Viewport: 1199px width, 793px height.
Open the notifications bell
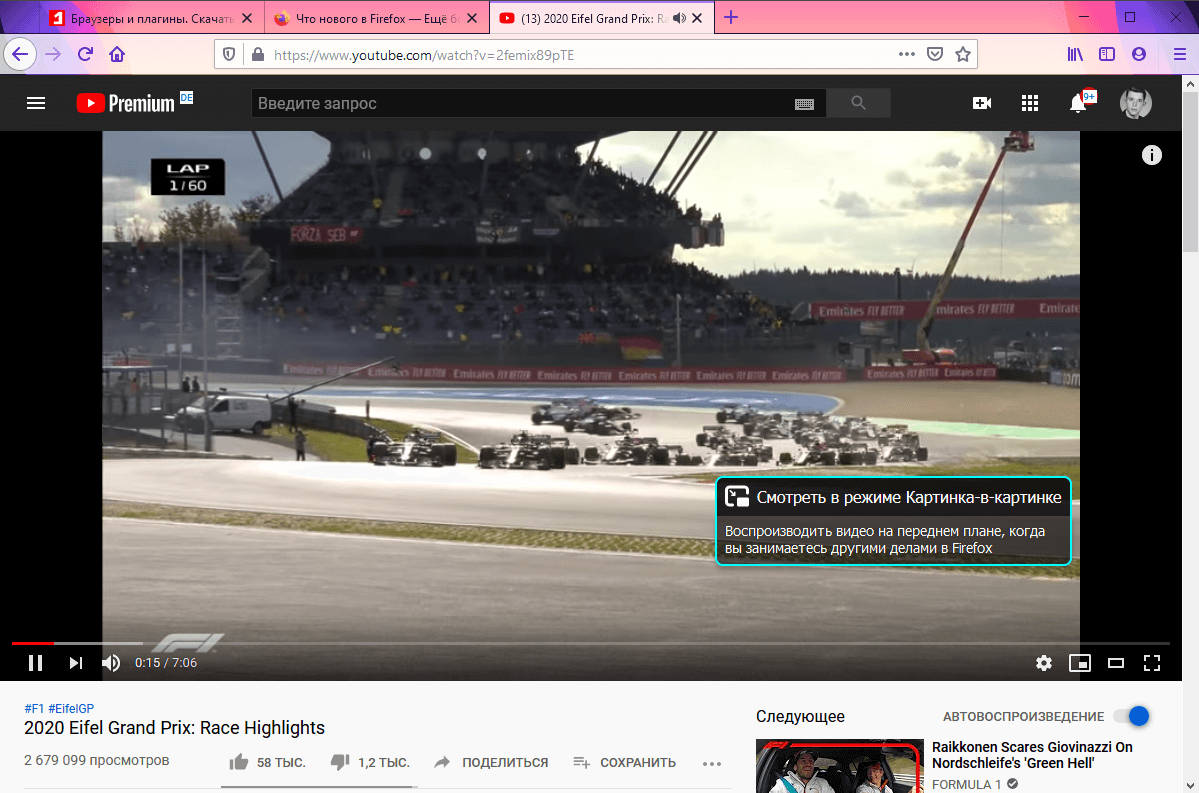coord(1079,102)
